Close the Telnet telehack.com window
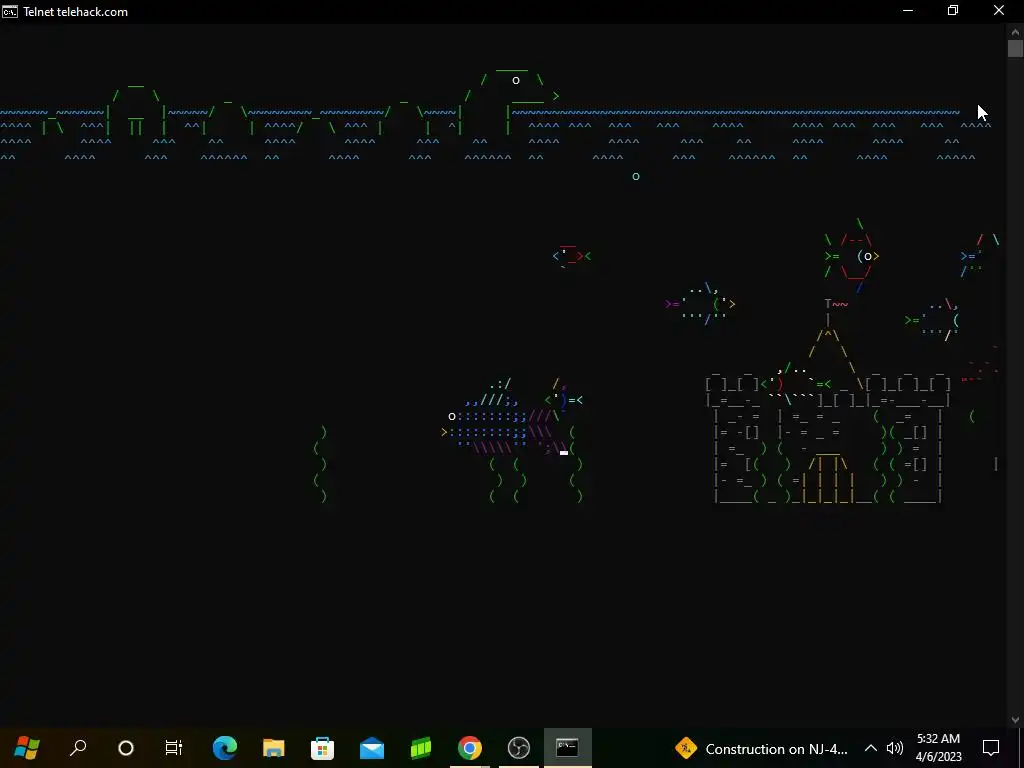Screen dimensions: 1024x768 (999, 11)
